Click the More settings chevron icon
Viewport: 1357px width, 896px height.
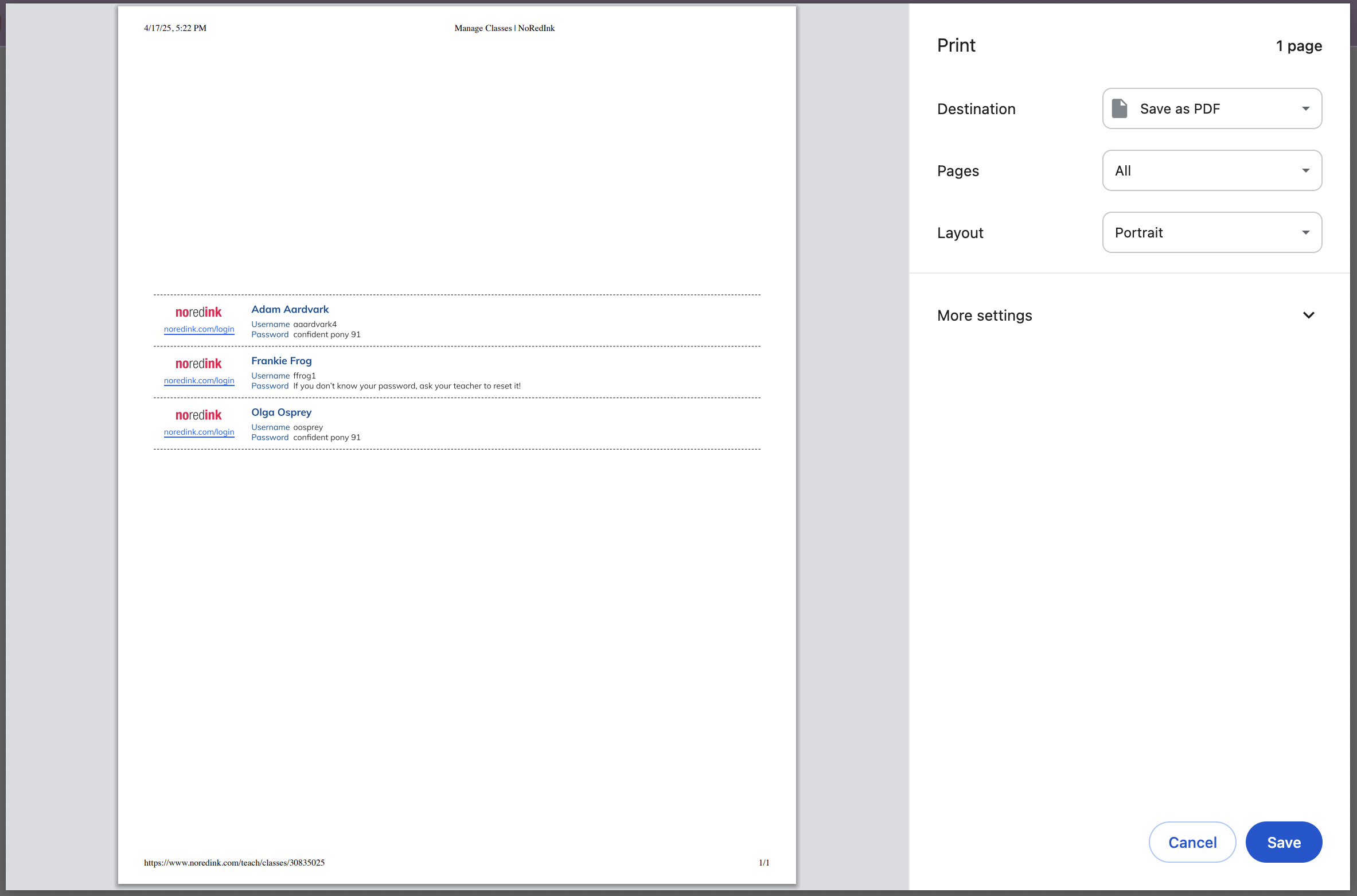(x=1309, y=315)
